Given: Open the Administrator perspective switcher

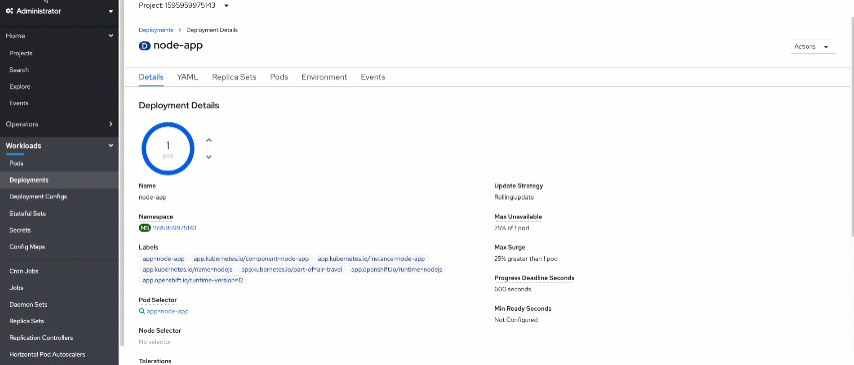Looking at the screenshot, I should (59, 11).
